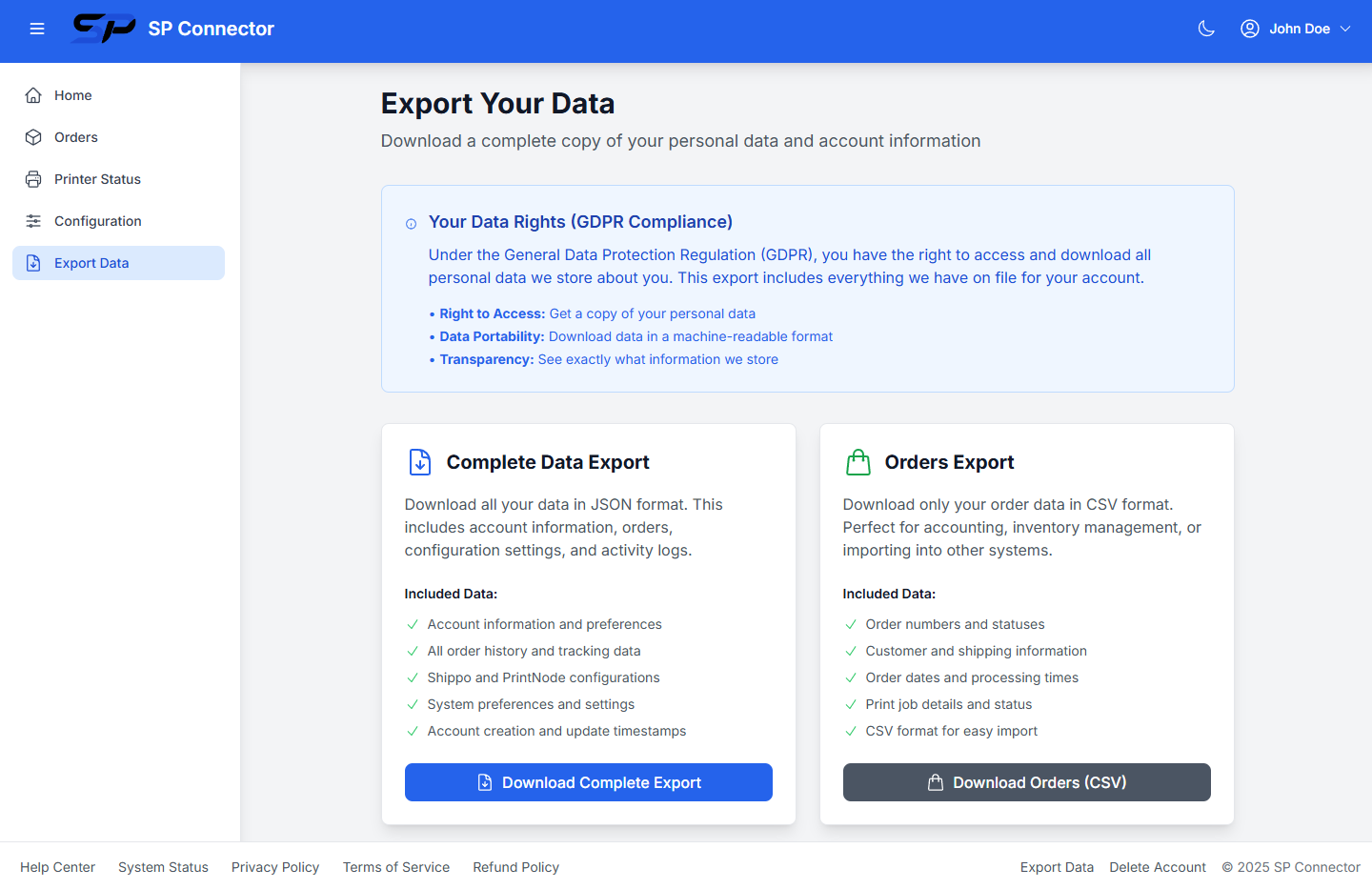
Task: Open the hamburger navigation menu
Action: 37,28
